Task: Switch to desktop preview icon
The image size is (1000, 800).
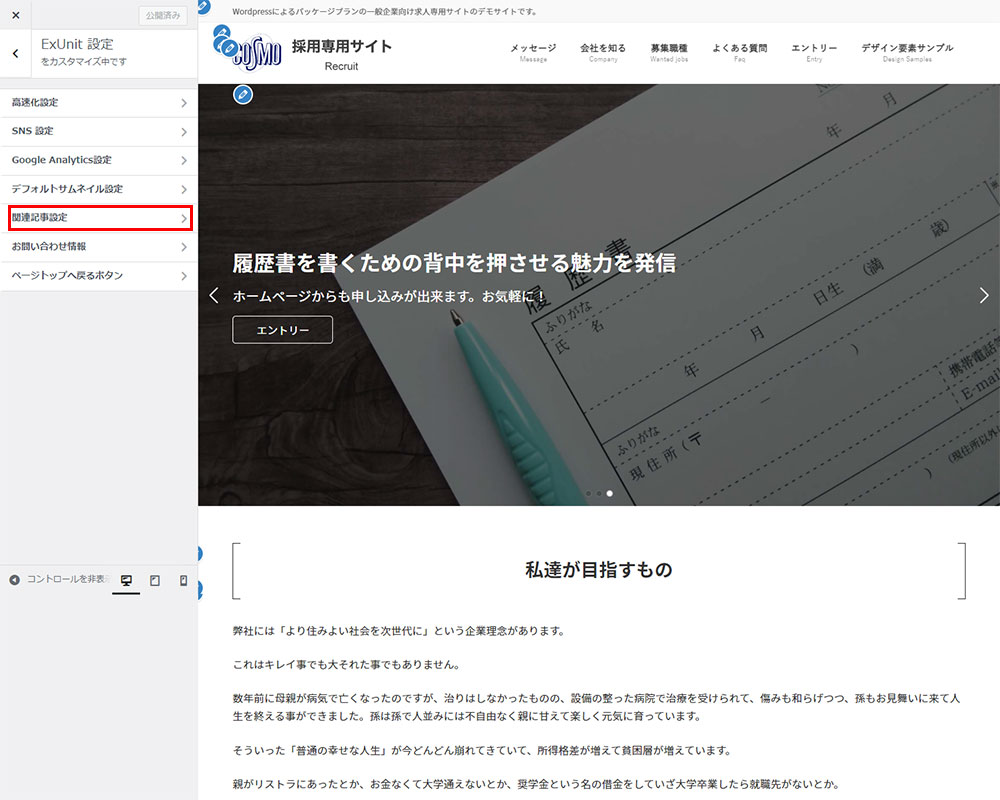Action: [126, 580]
